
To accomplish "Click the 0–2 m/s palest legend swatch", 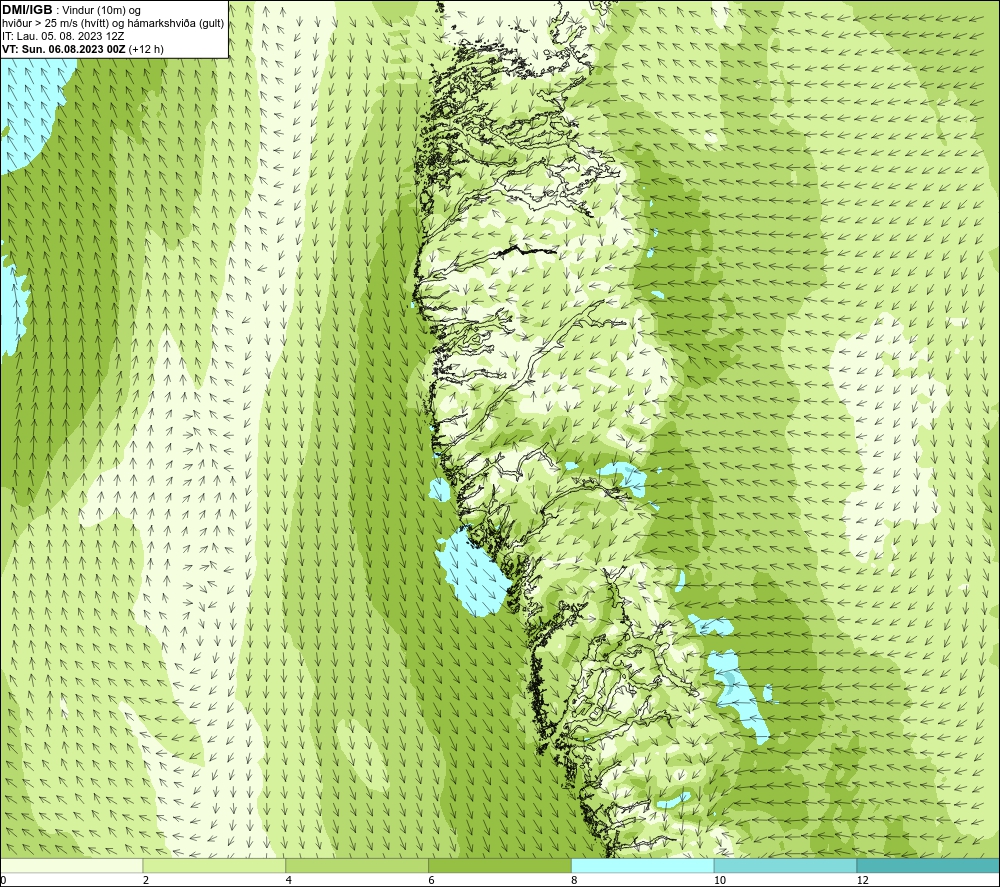I will pos(71,865).
